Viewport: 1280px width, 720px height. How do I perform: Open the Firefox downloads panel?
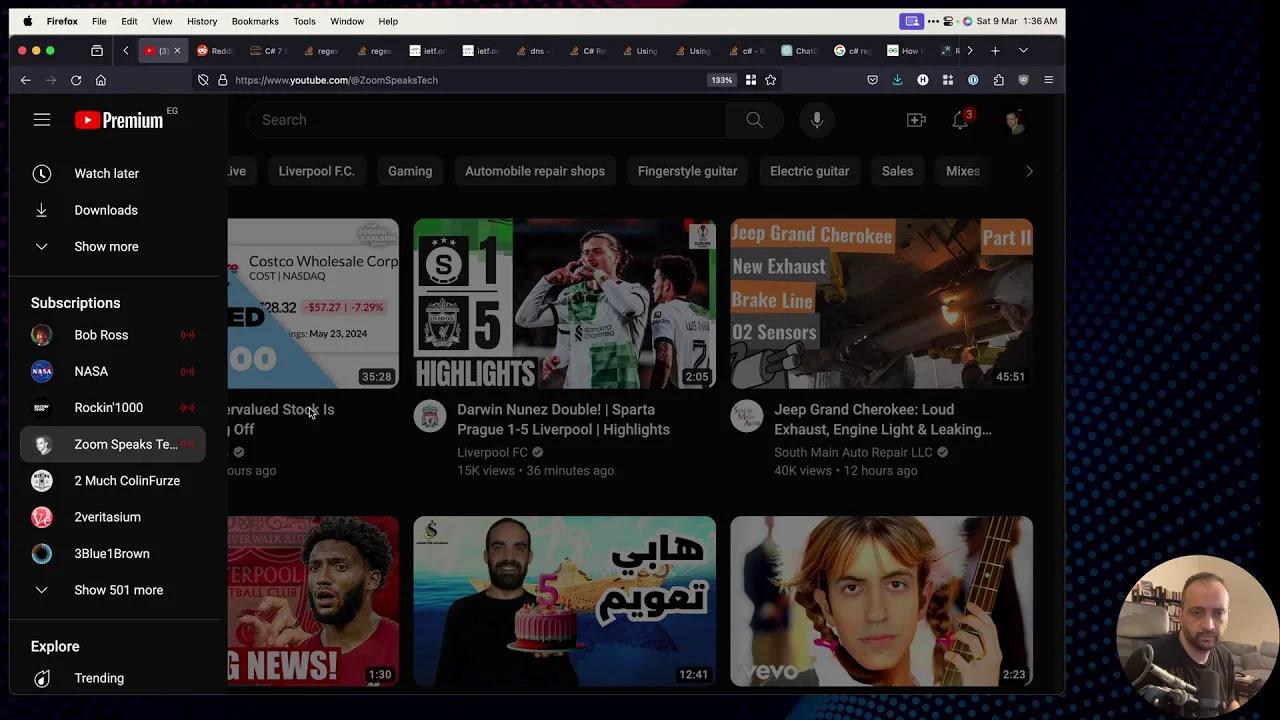(897, 80)
